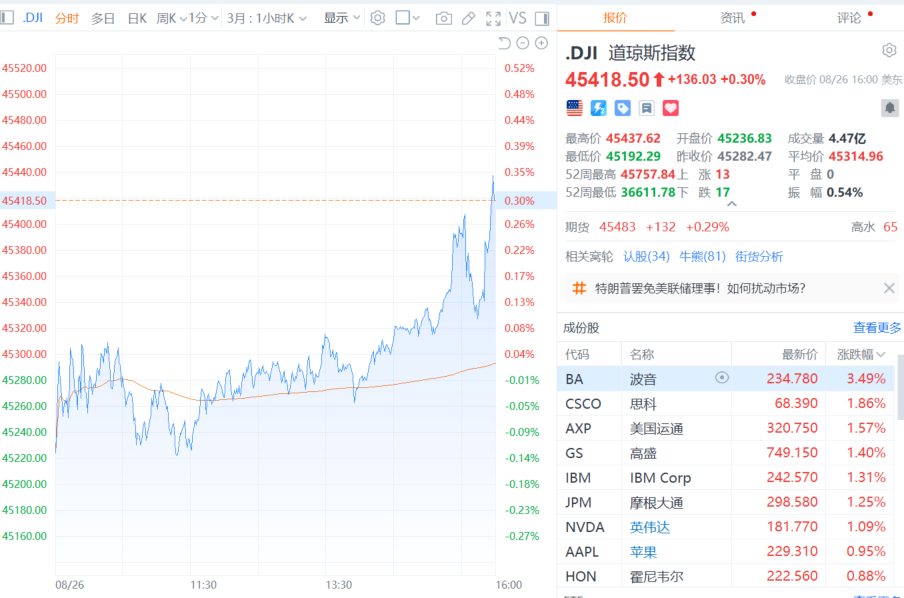
Task: Click the target icon in the 波音 row
Action: (x=722, y=378)
